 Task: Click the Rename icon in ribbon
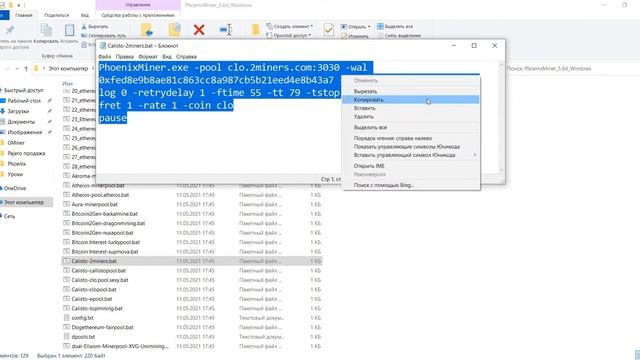(226, 30)
